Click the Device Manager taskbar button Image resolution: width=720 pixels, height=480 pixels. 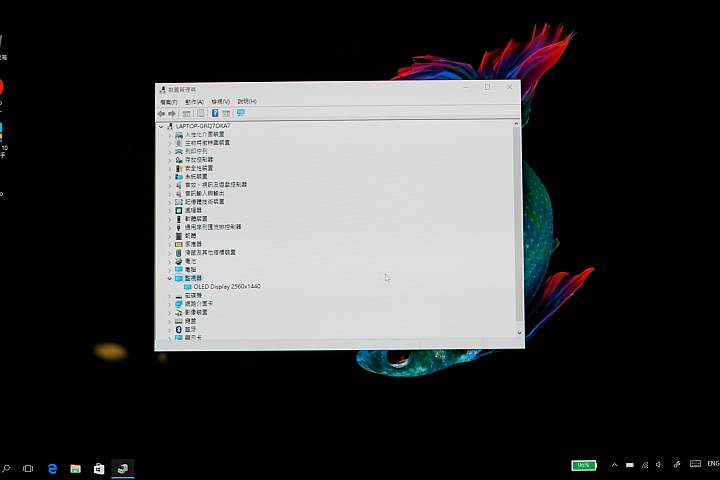[x=123, y=469]
